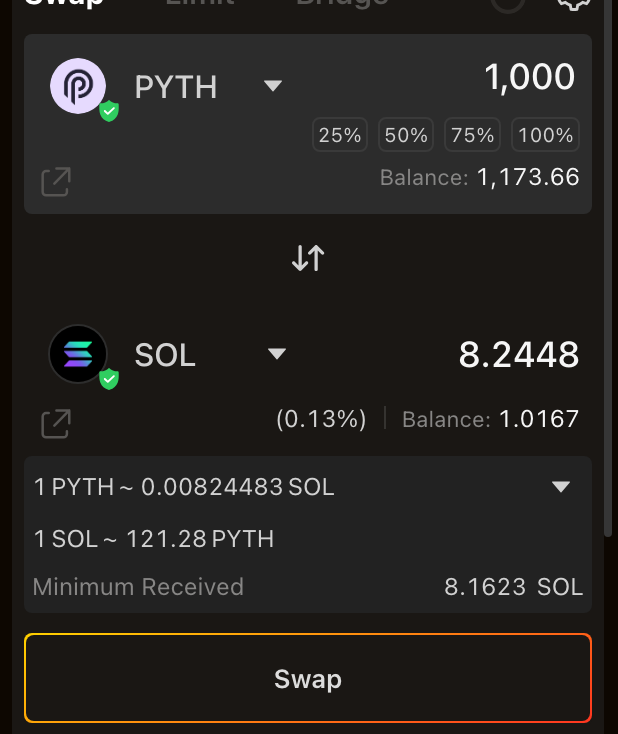618x734 pixels.
Task: Expand the PYTH token selector dropdown
Action: [x=272, y=86]
